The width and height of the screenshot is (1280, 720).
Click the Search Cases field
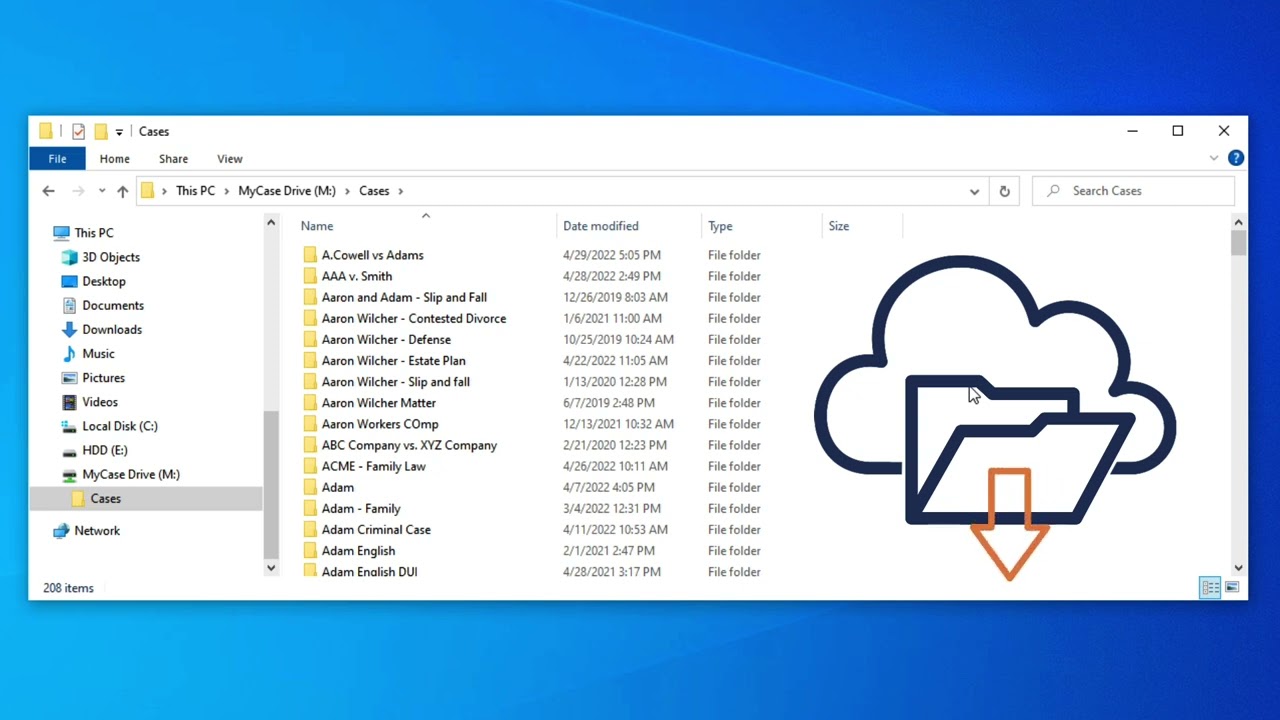tap(1133, 191)
